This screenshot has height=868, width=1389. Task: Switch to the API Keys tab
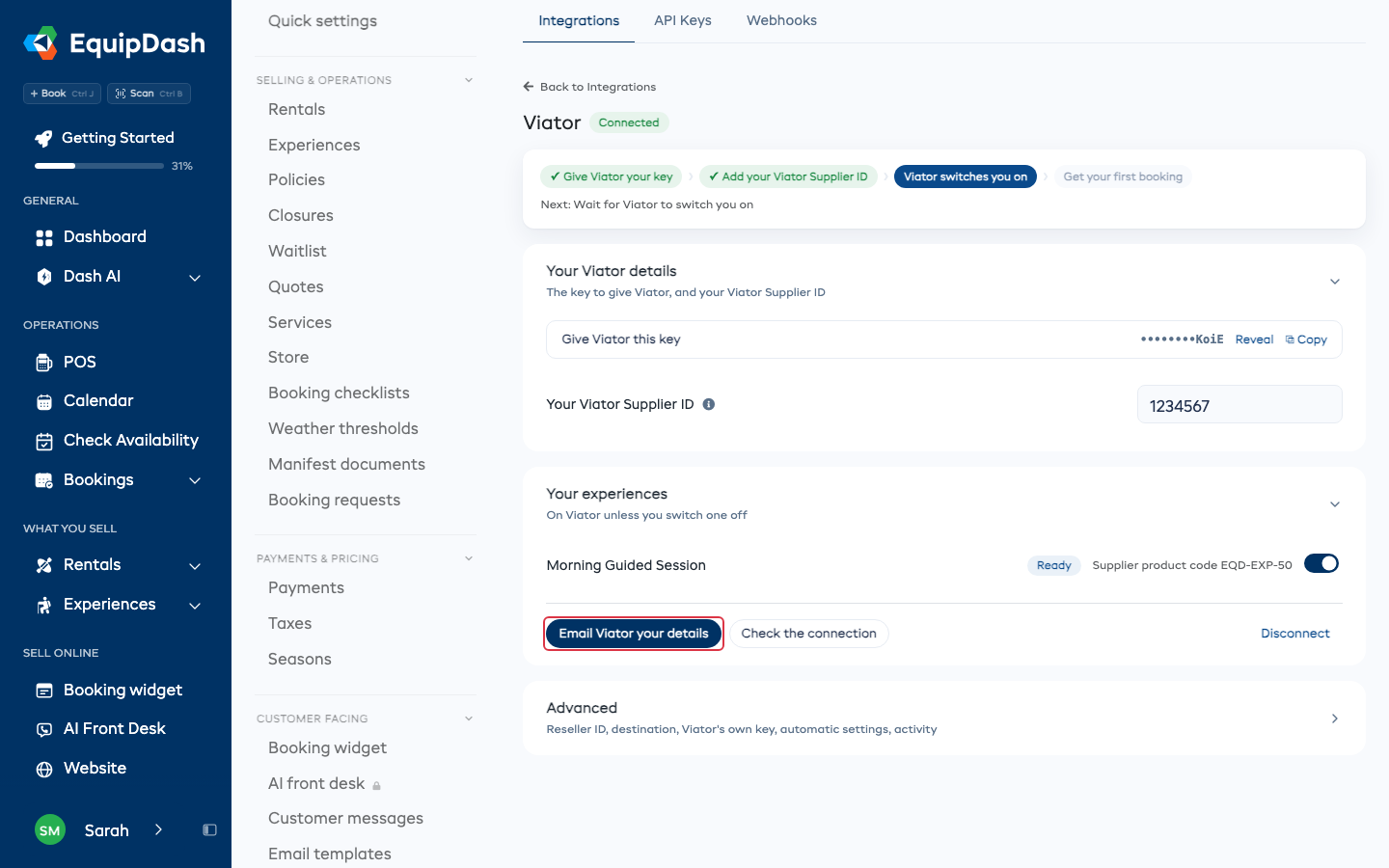tap(683, 20)
